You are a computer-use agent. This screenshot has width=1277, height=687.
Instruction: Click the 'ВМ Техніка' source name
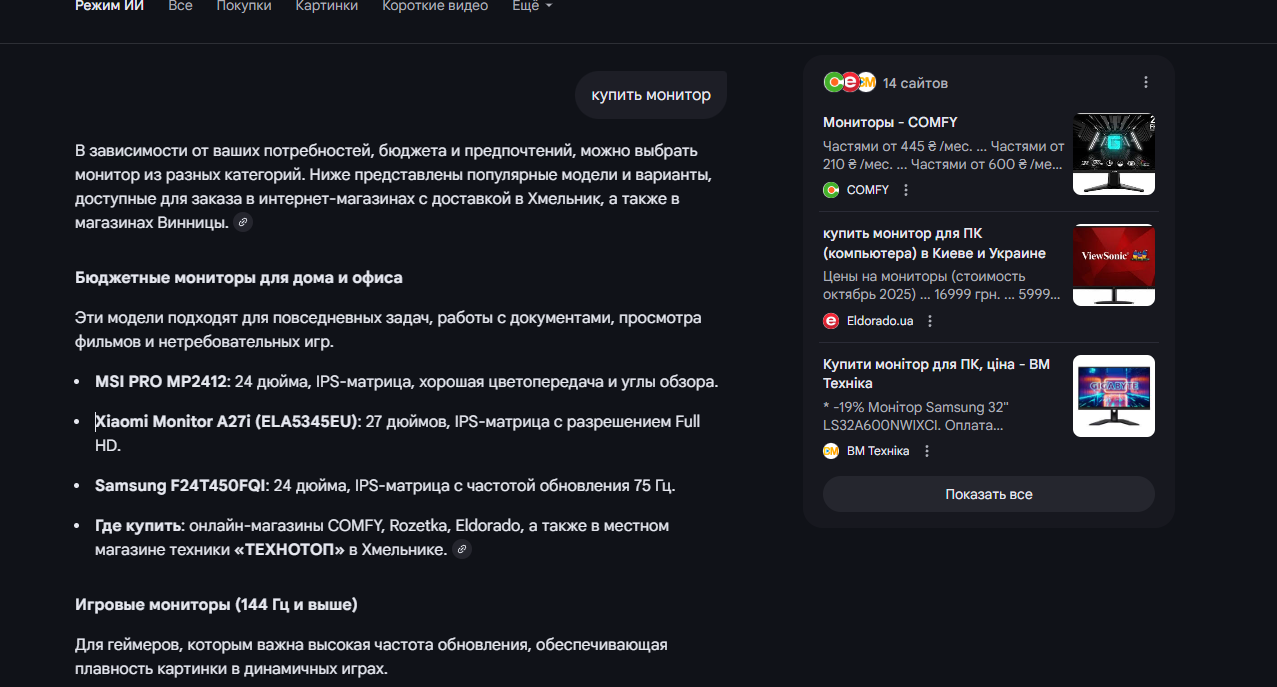pyautogui.click(x=878, y=451)
